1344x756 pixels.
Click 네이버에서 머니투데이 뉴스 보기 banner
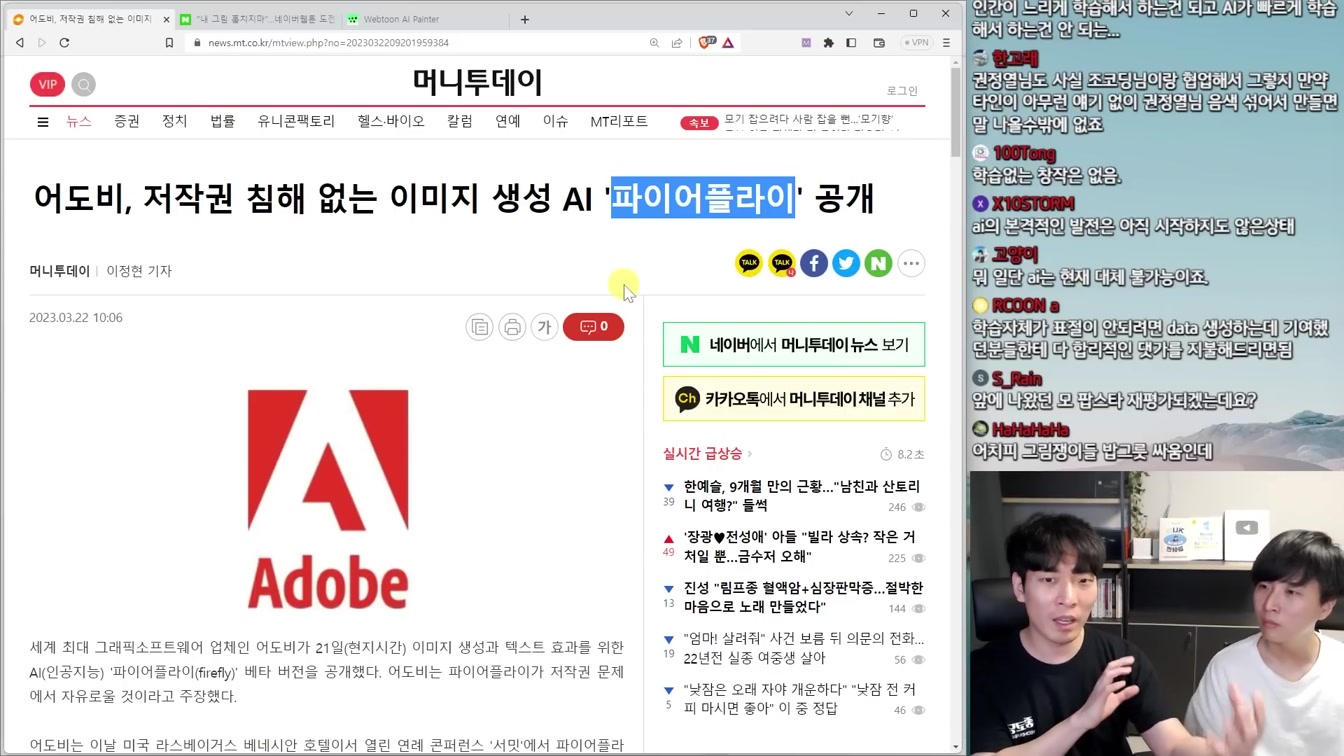click(794, 345)
